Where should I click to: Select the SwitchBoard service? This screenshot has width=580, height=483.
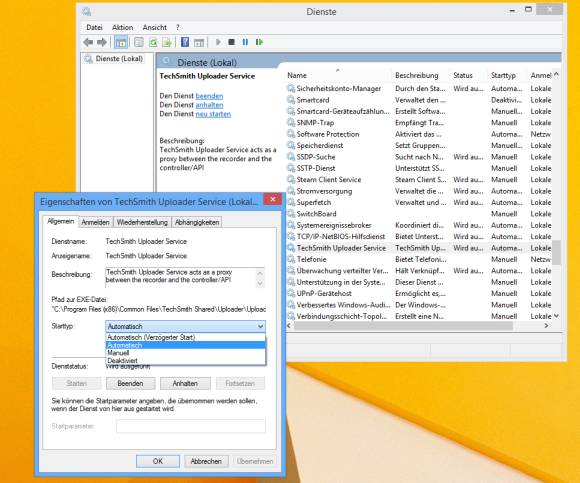(x=419, y=214)
